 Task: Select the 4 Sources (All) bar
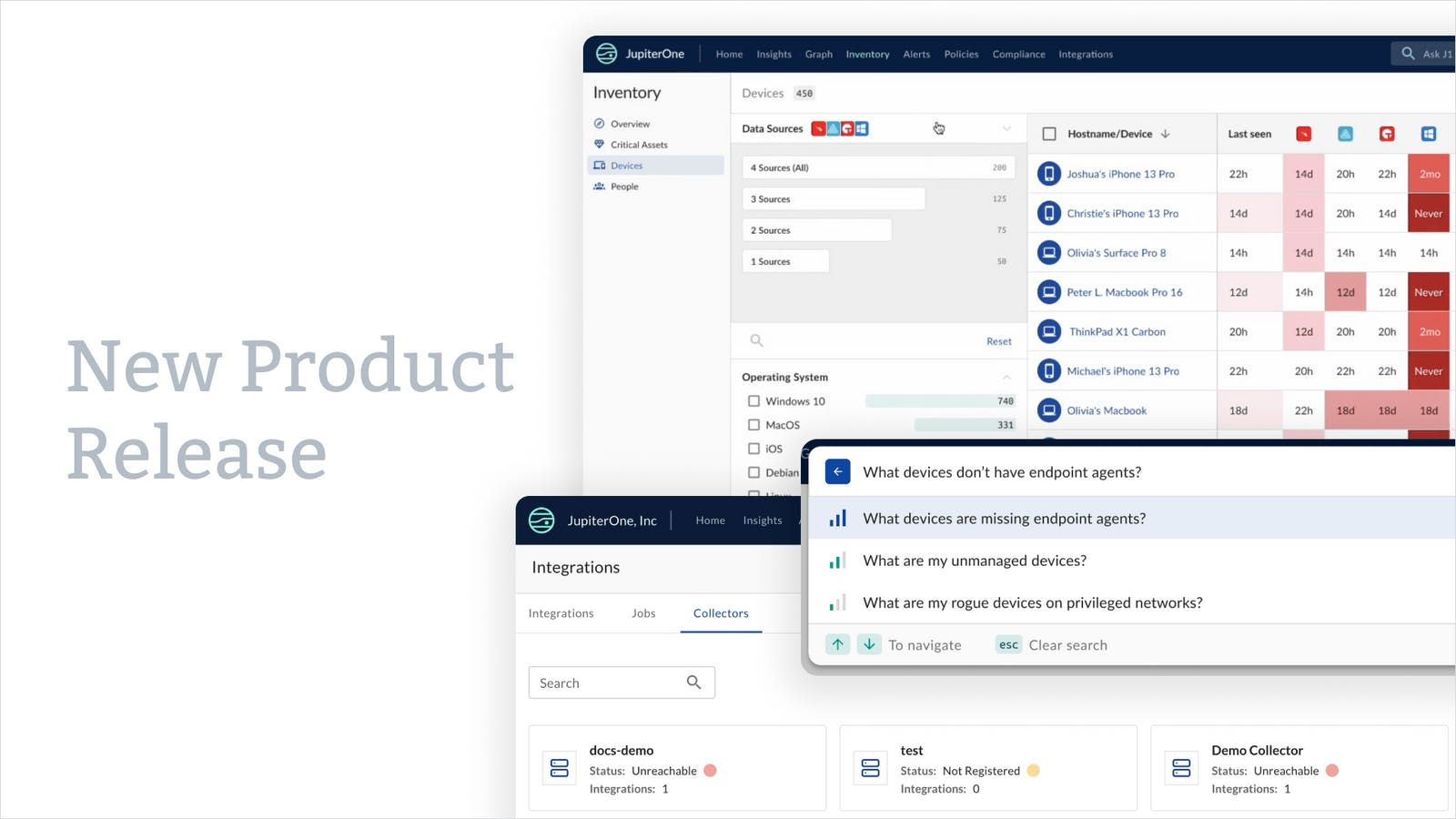click(x=879, y=167)
